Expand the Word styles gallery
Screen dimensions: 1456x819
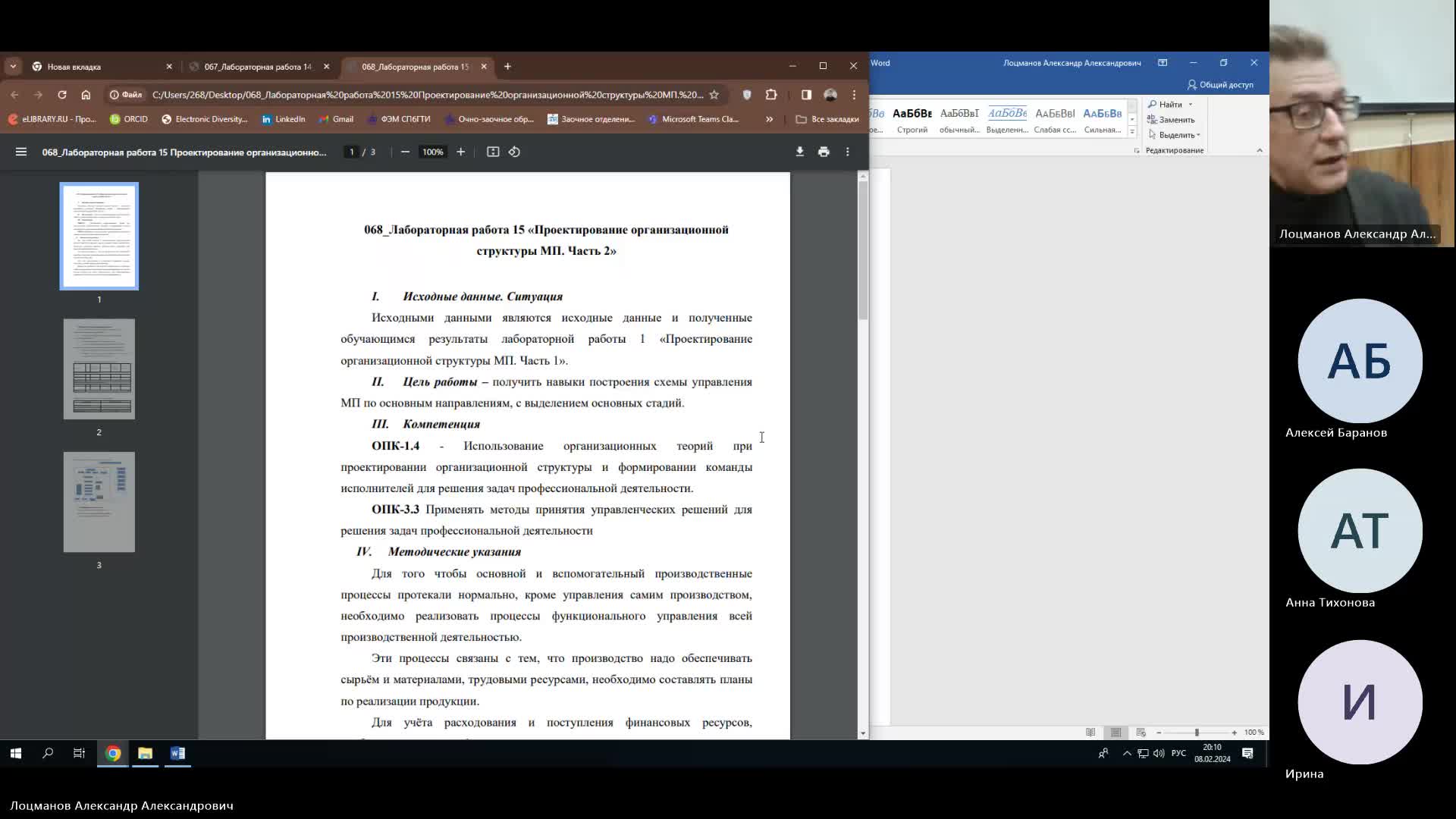tap(1132, 132)
